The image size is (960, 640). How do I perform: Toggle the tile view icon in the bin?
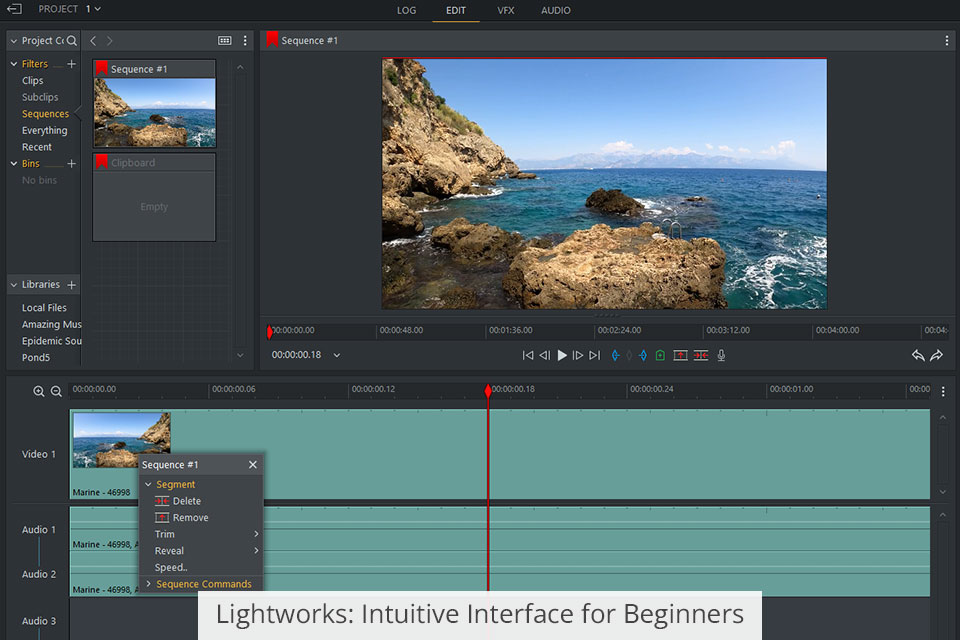tap(225, 41)
